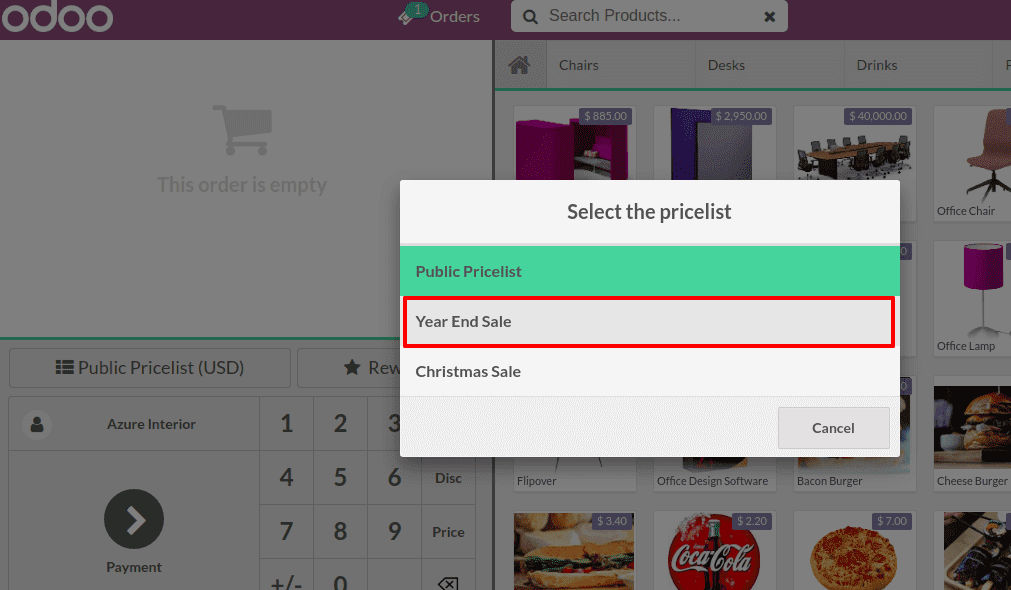Switch to the Desks category tab
Image resolution: width=1011 pixels, height=590 pixels.
point(726,65)
